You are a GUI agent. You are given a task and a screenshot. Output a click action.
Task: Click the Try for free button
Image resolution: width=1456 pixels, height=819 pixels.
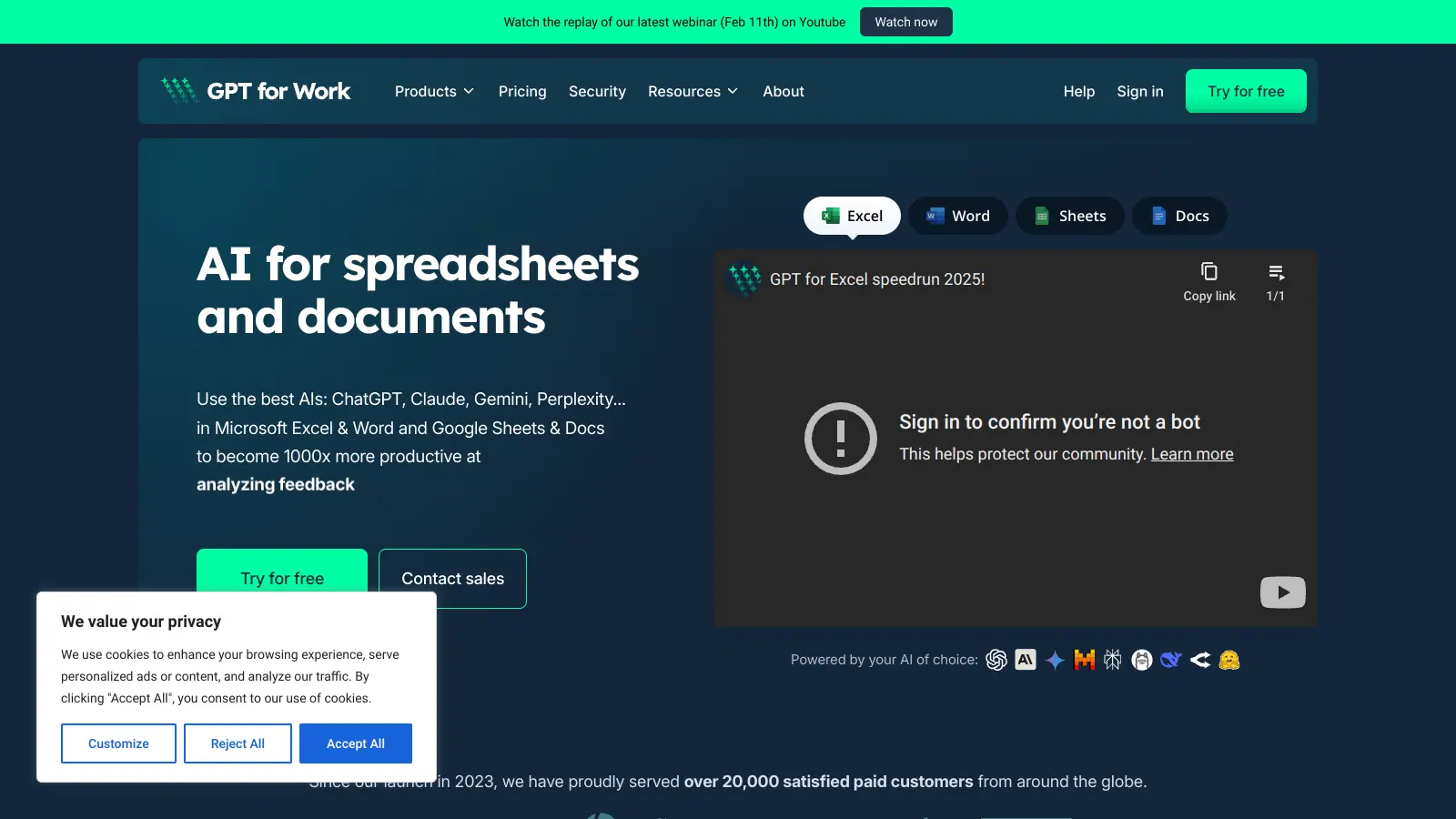(x=1246, y=91)
